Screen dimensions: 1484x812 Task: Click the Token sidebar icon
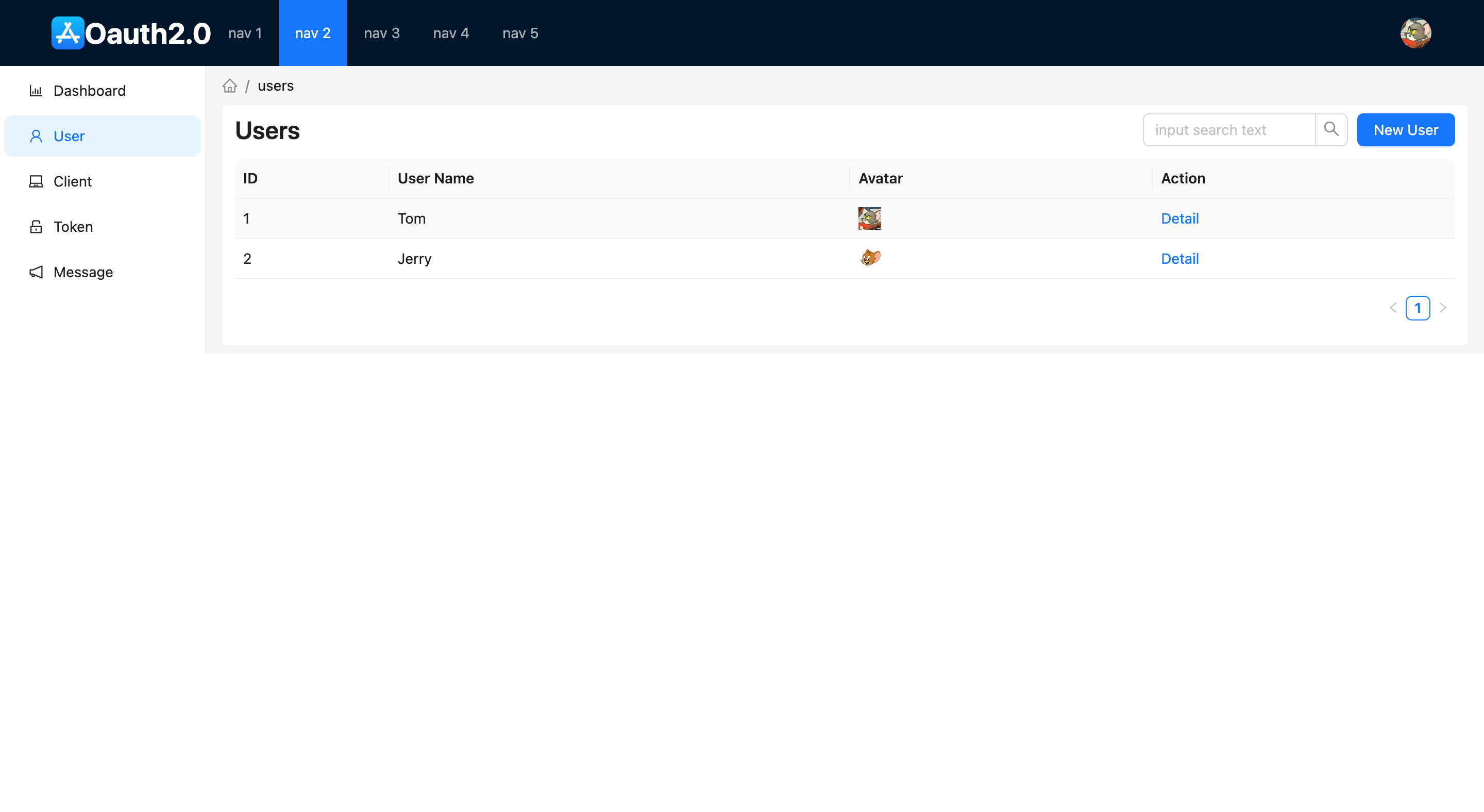click(x=36, y=227)
